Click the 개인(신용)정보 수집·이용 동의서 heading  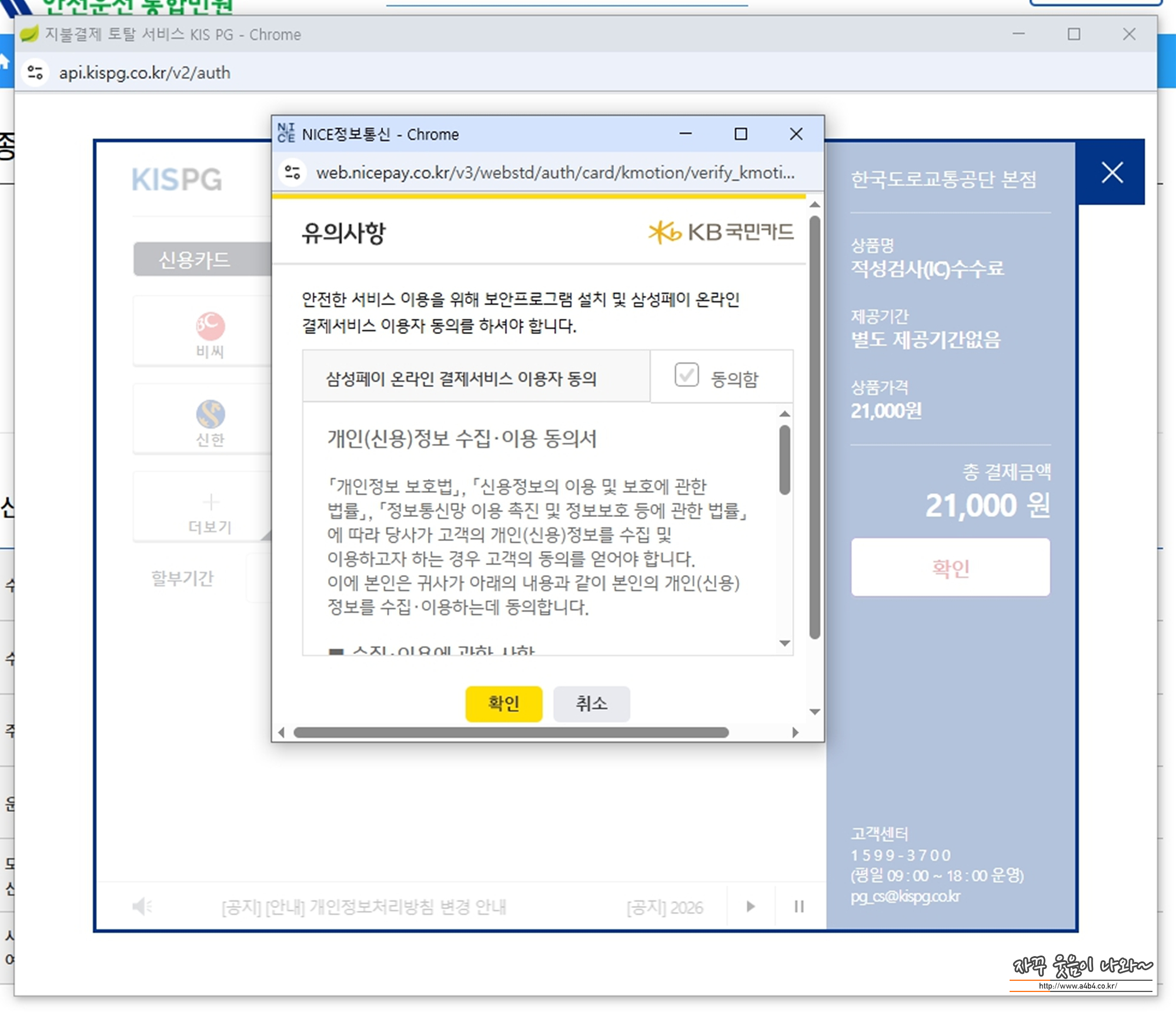point(462,438)
